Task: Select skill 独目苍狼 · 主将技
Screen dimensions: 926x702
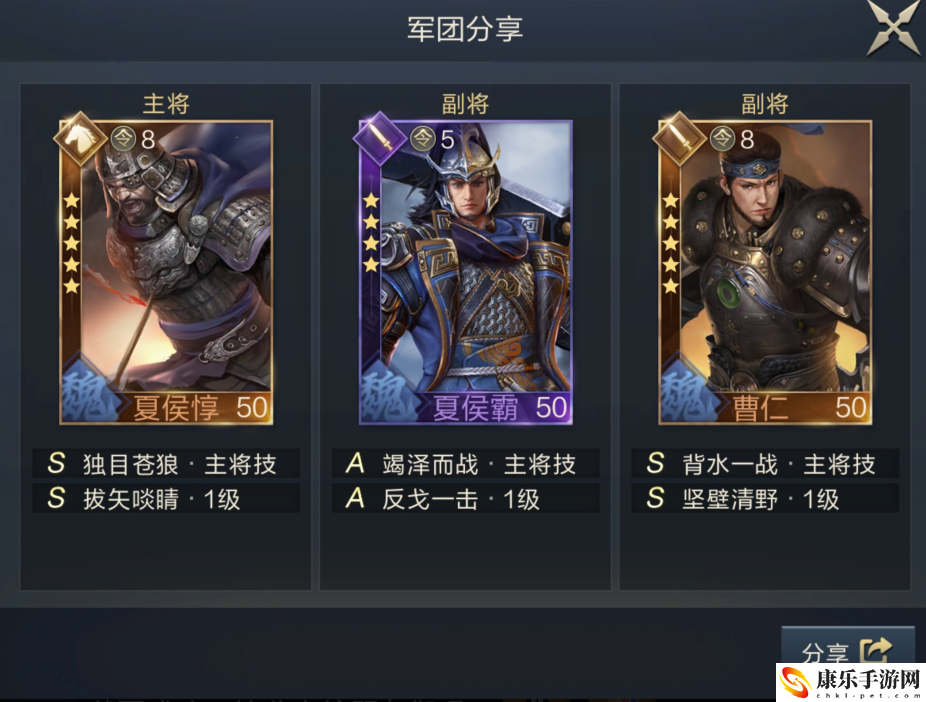Action: 166,463
